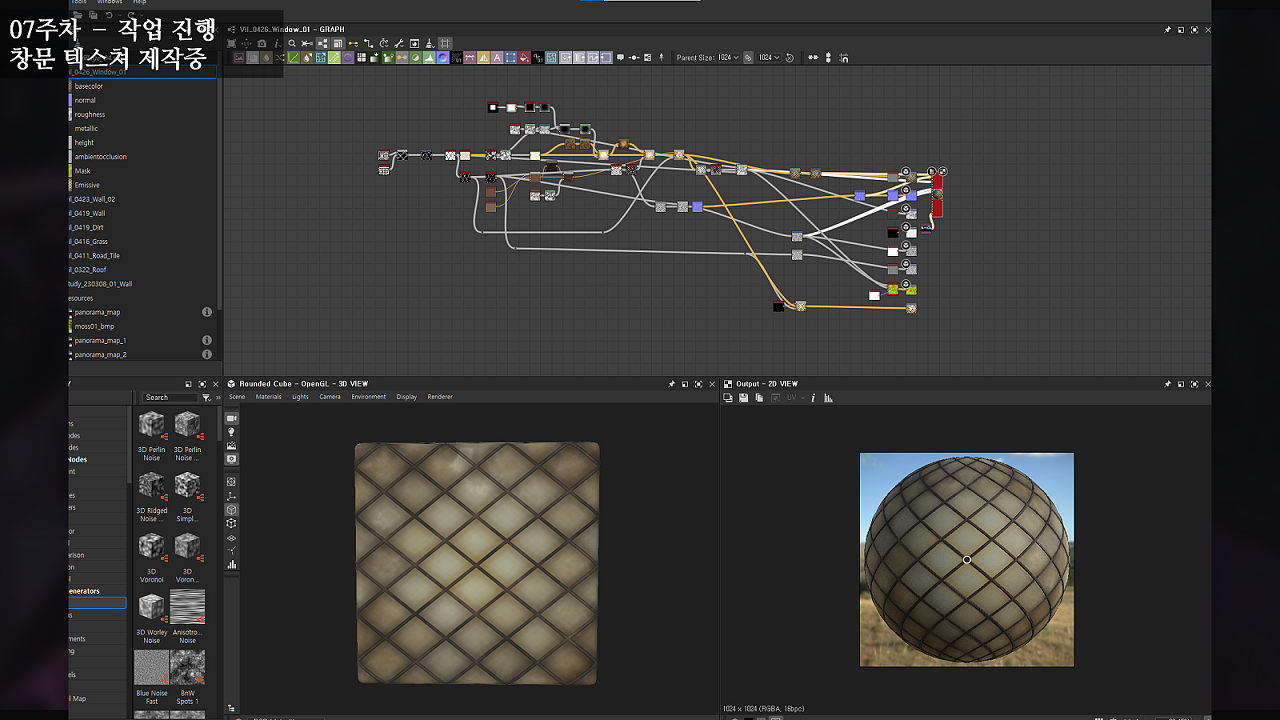Reset parent size with the circular arrow icon
Screen dimensions: 1280x720
[789, 57]
